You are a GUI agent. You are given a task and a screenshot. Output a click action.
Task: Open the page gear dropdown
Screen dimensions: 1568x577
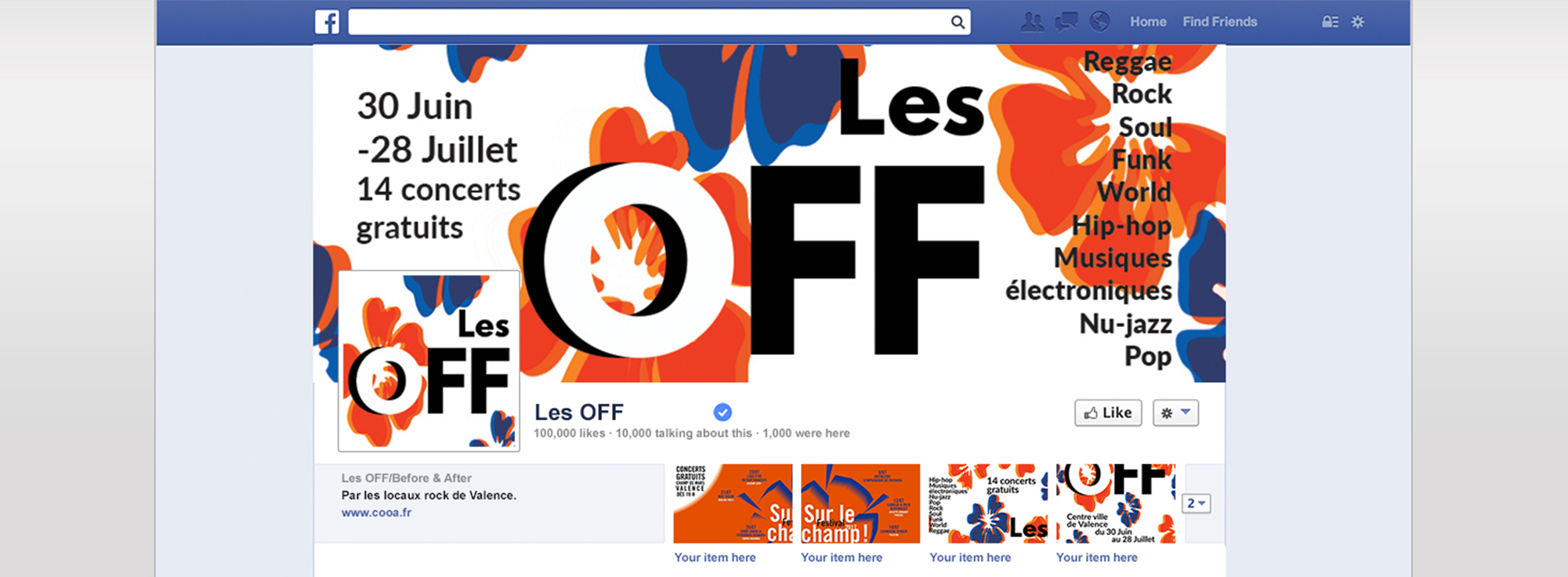[x=1175, y=413]
